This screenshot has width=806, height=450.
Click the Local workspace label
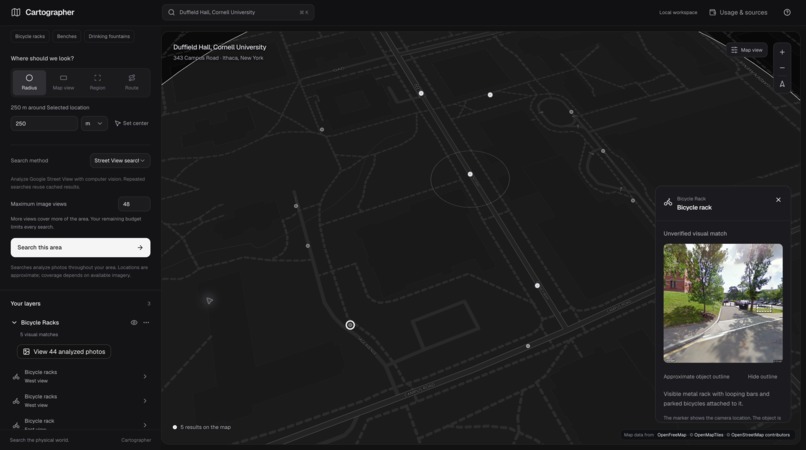[678, 12]
